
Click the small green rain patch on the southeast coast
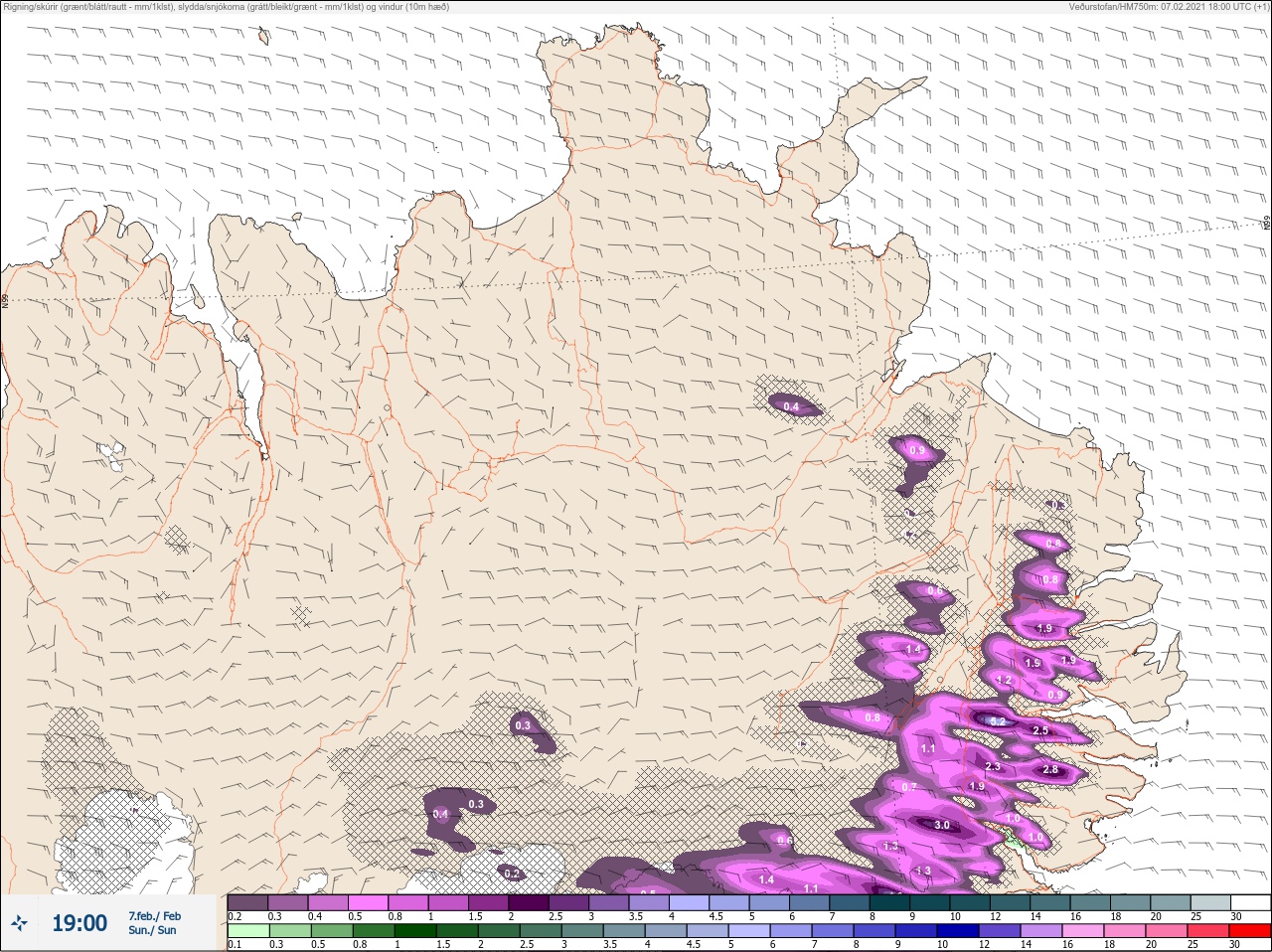(1013, 840)
